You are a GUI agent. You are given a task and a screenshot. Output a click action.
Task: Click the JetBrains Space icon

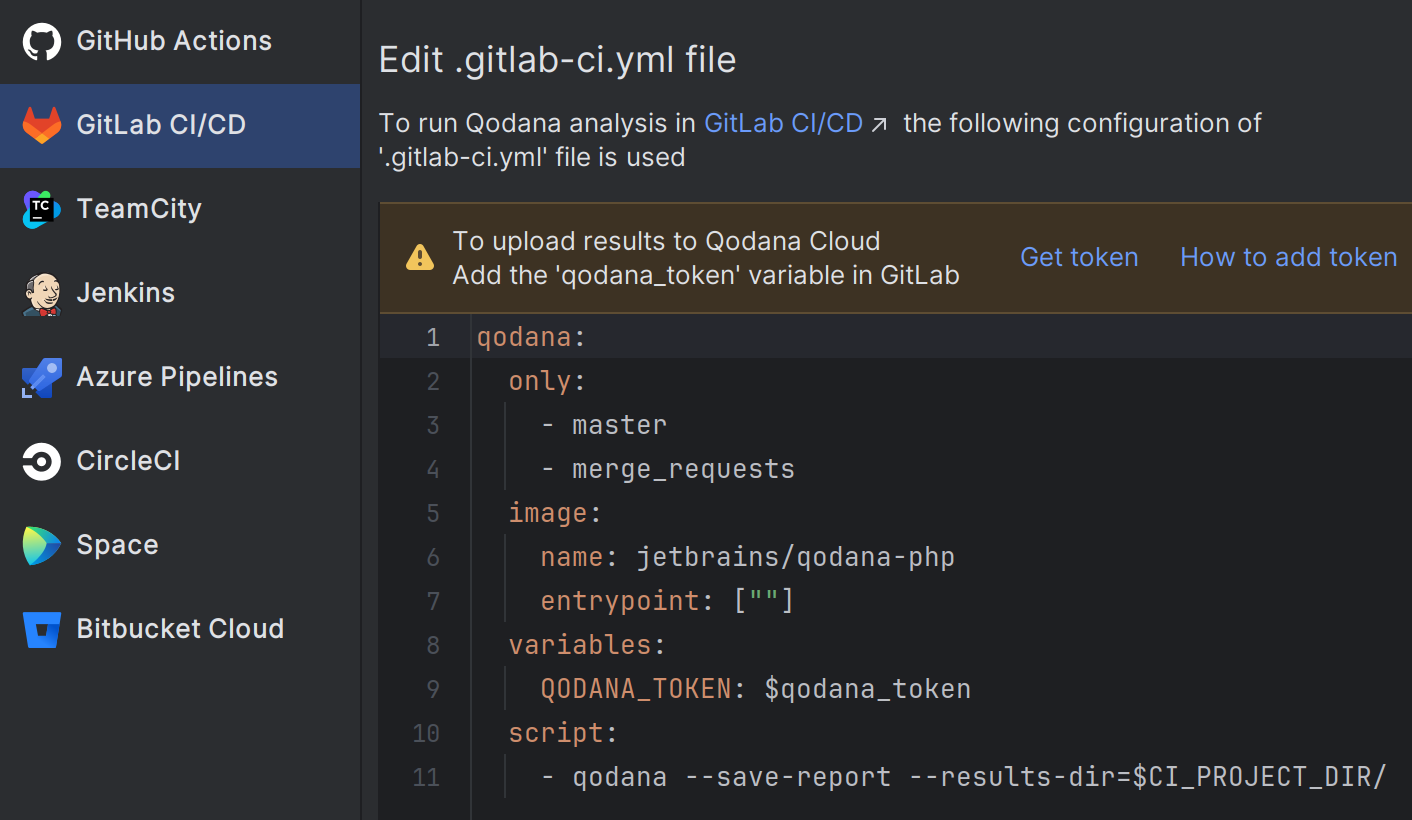tap(40, 545)
